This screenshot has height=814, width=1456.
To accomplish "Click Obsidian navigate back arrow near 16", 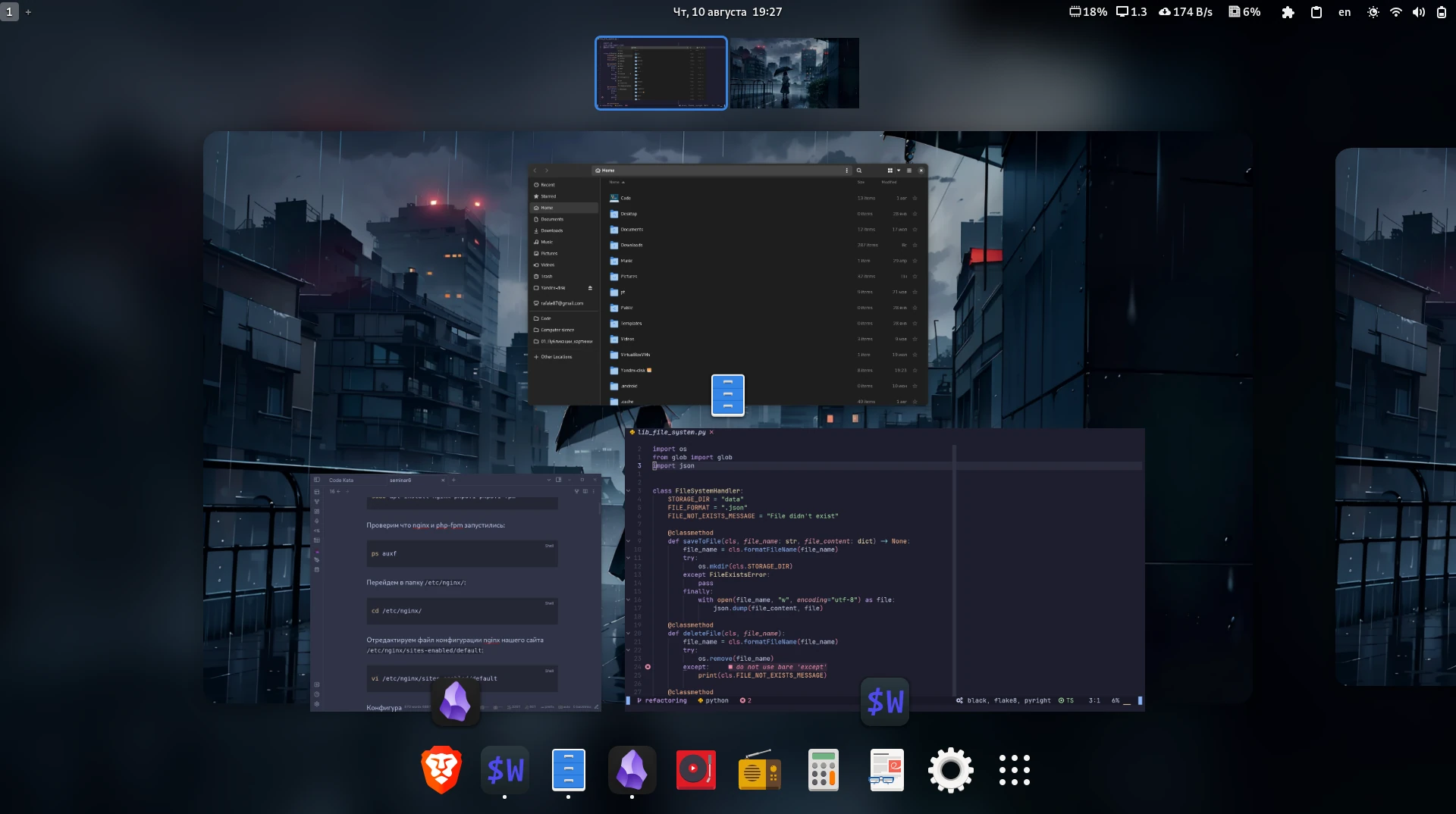I will 339,491.
